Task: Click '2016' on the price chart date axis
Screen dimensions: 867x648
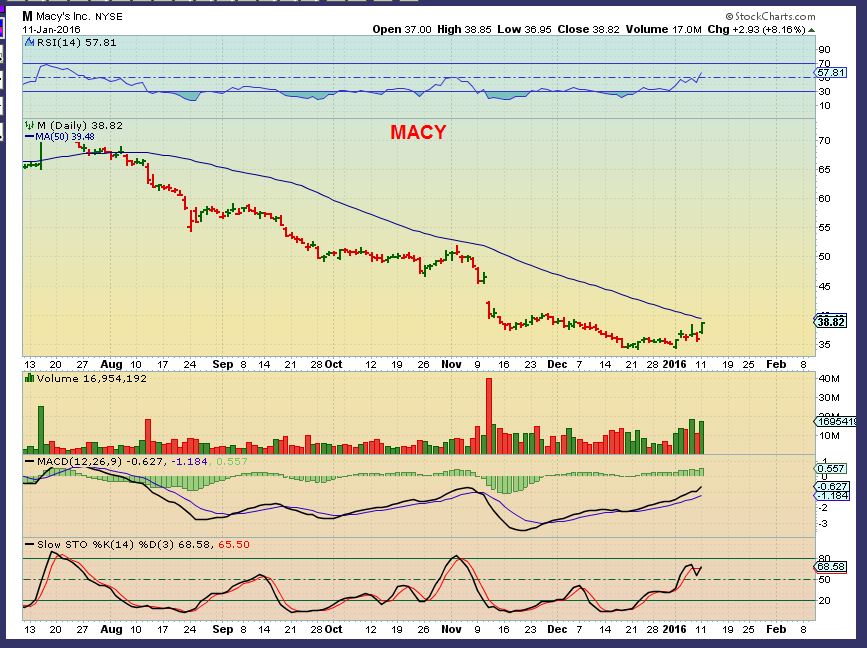Action: tap(675, 364)
